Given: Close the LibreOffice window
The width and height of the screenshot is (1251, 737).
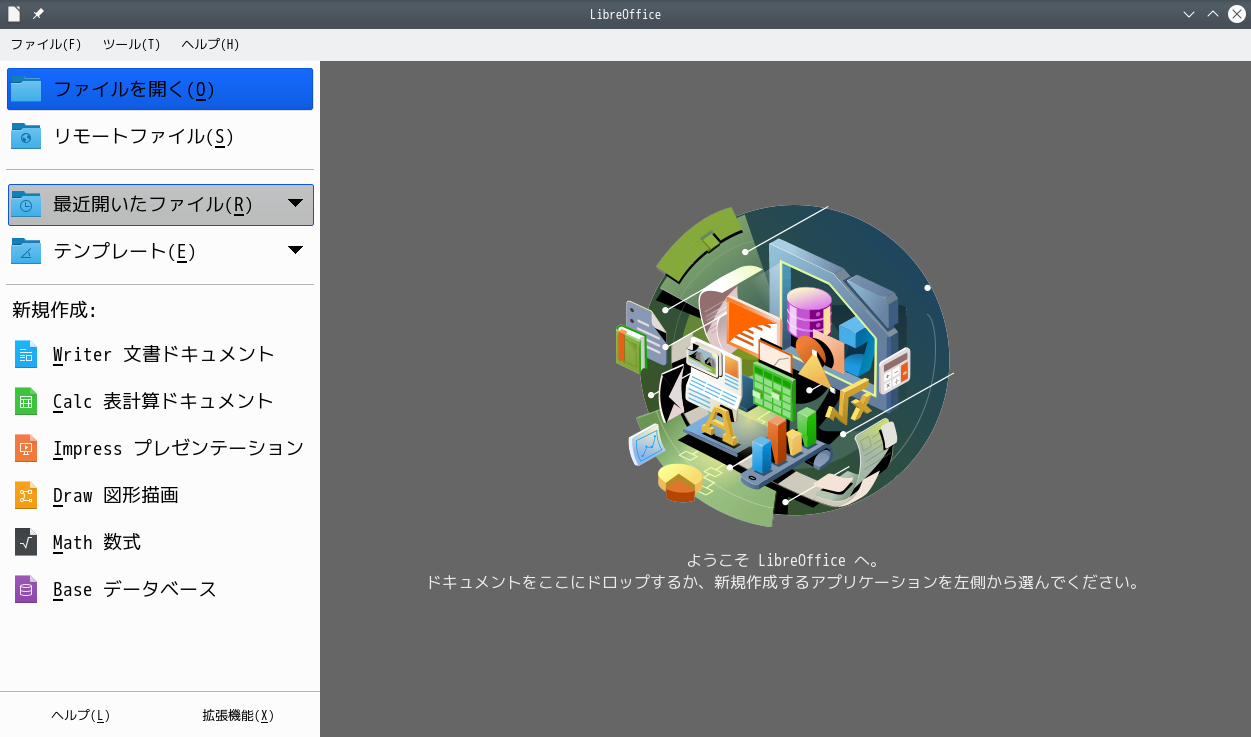Looking at the screenshot, I should tap(1237, 14).
